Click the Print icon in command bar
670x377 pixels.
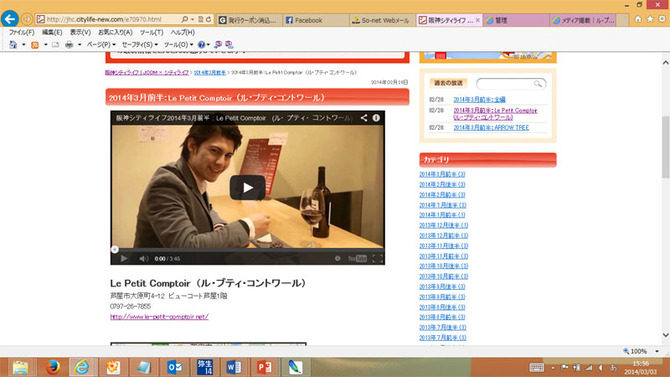point(69,44)
